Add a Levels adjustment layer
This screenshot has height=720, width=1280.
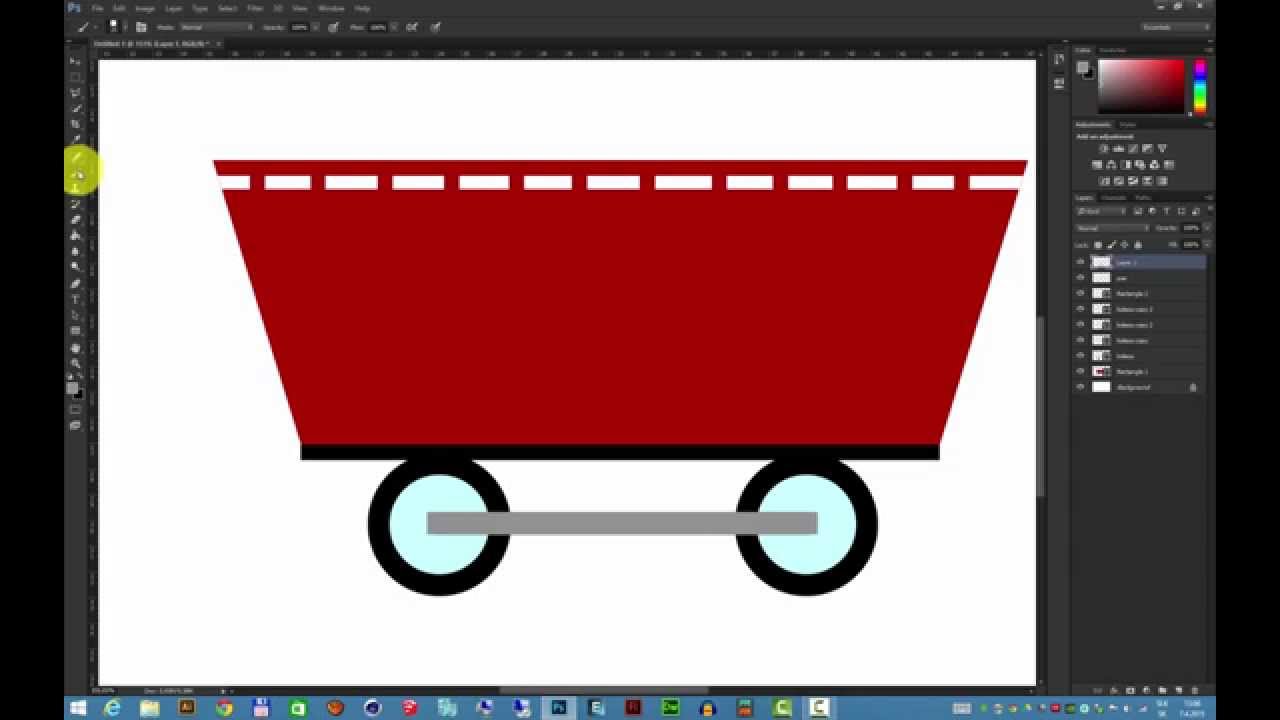point(1118,147)
